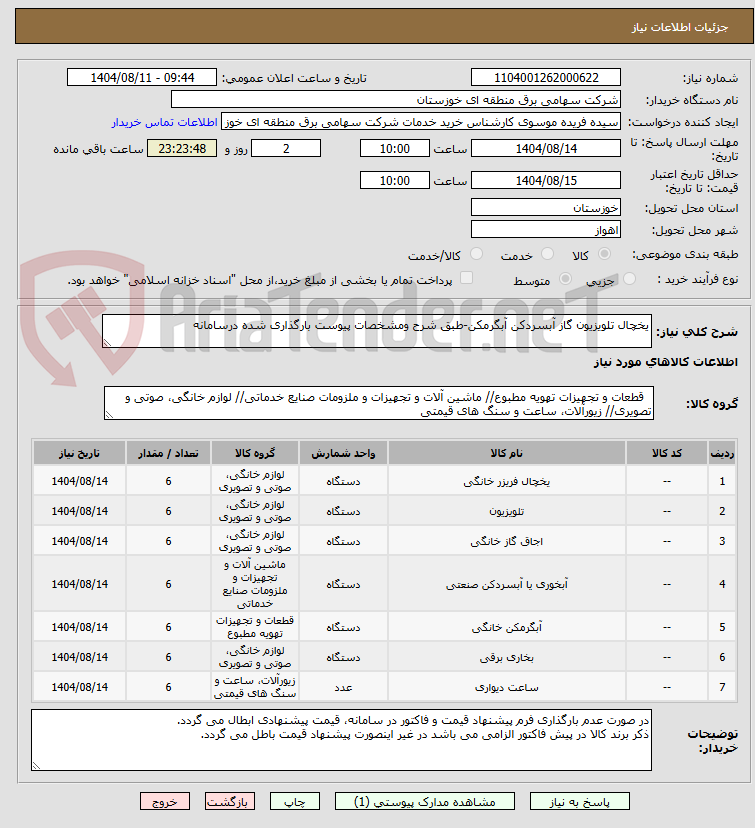
Task: Open مشاهده مدارک پیوستی (1) button
Action: click(x=424, y=801)
